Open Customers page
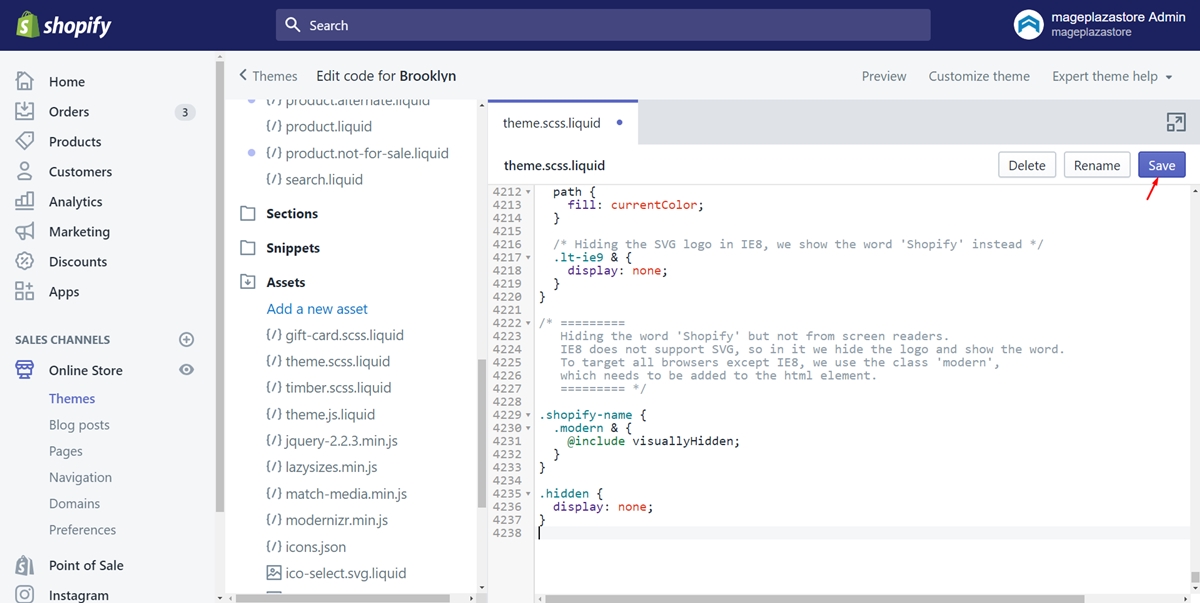1200x603 pixels. [80, 171]
